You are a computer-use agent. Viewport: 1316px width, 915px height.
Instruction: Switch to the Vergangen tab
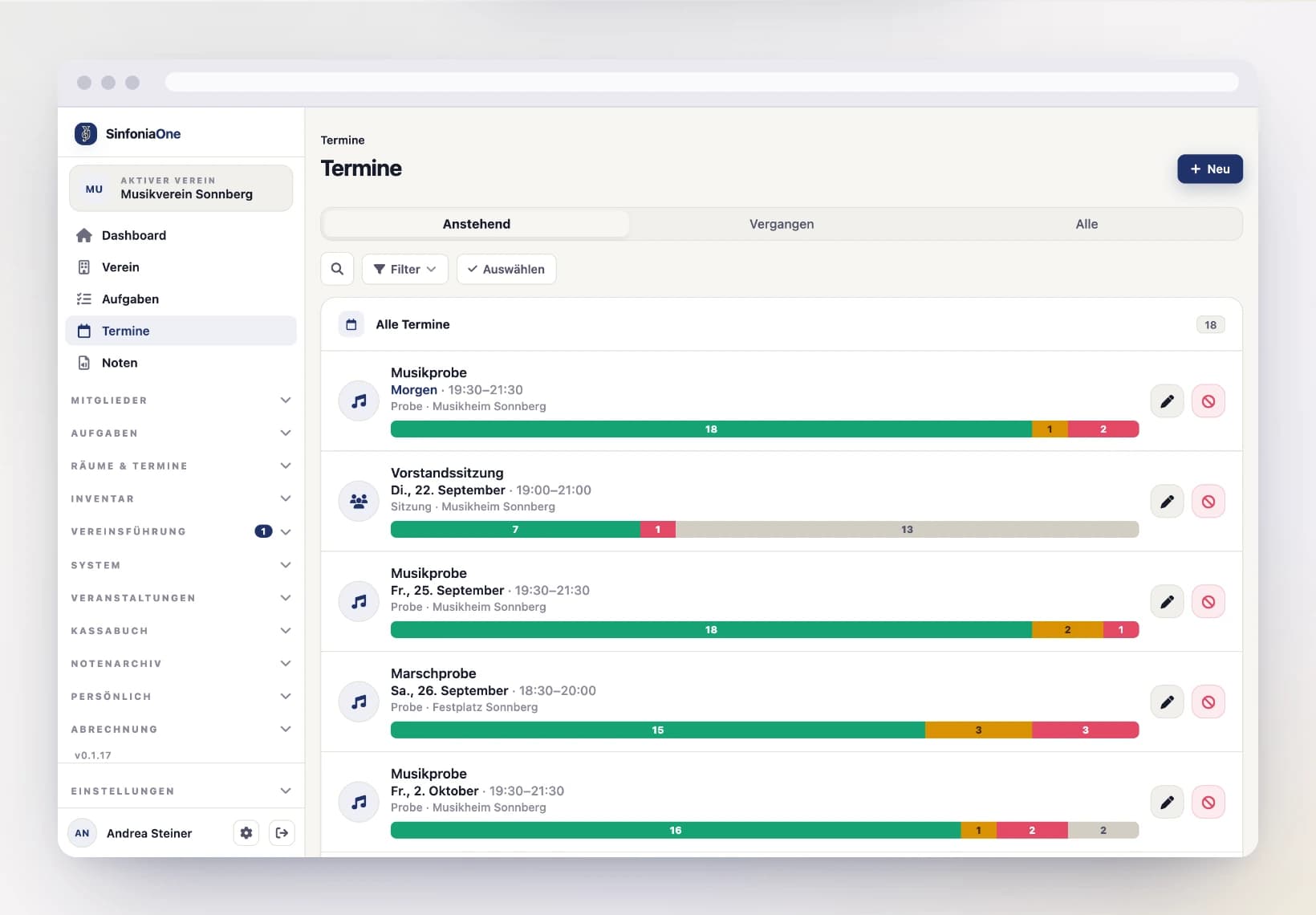[x=782, y=224]
